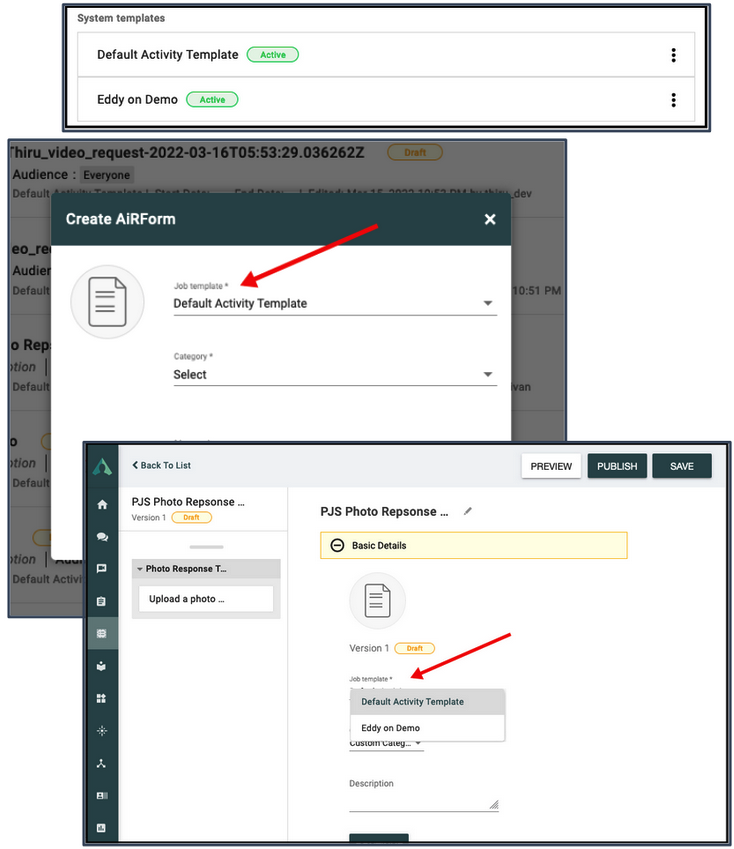
Task: Click the PUBLISH button
Action: point(617,466)
